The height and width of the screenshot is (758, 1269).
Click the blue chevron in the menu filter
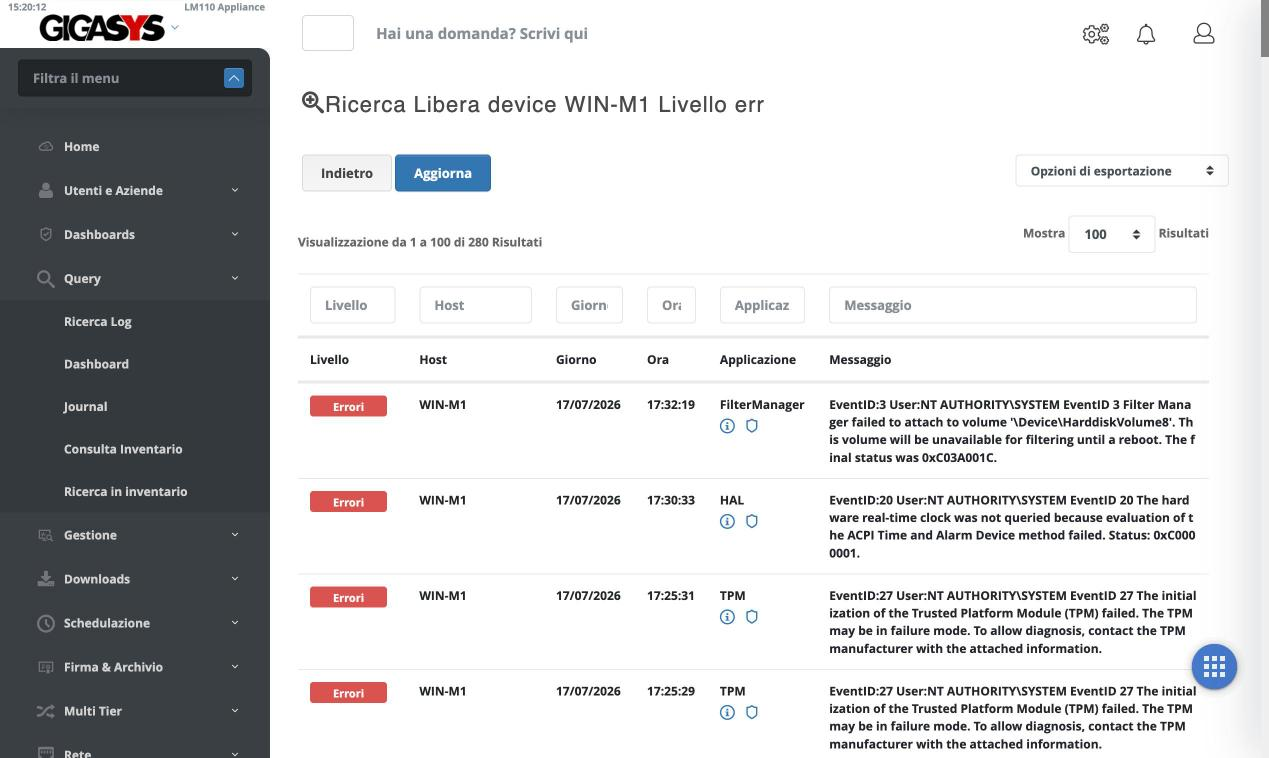pos(234,78)
